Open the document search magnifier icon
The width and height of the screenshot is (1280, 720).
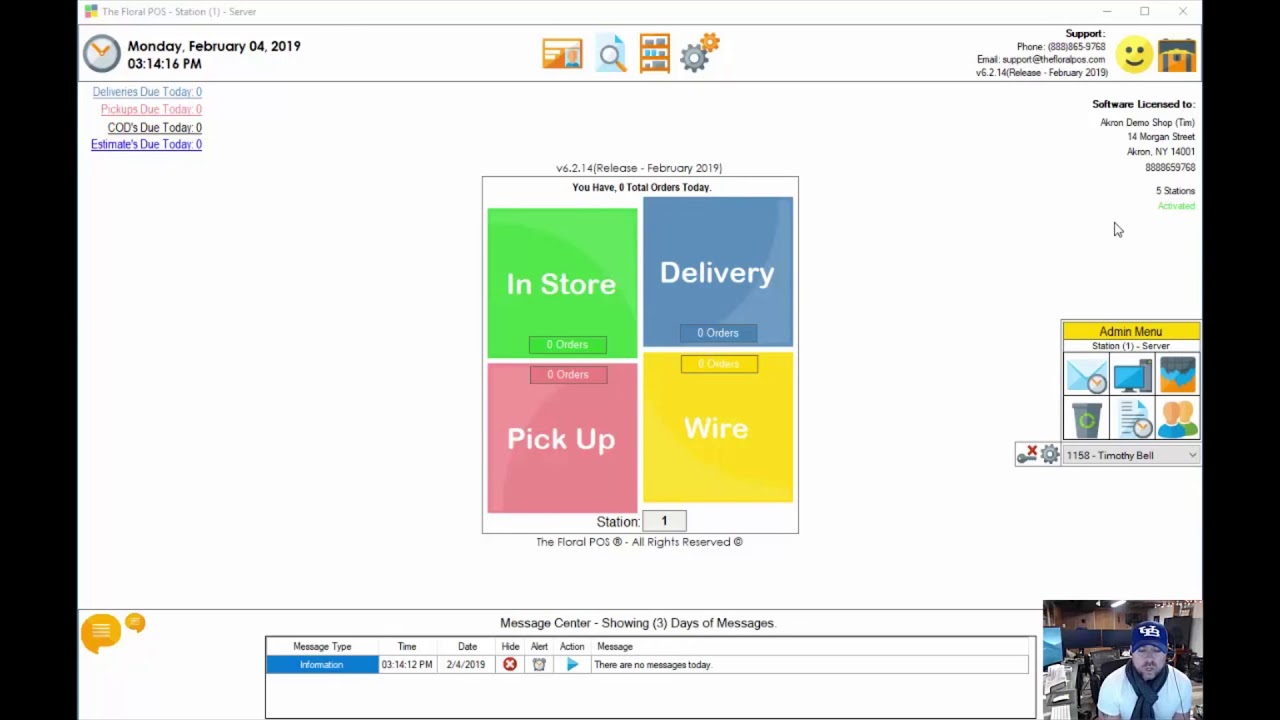coord(611,54)
